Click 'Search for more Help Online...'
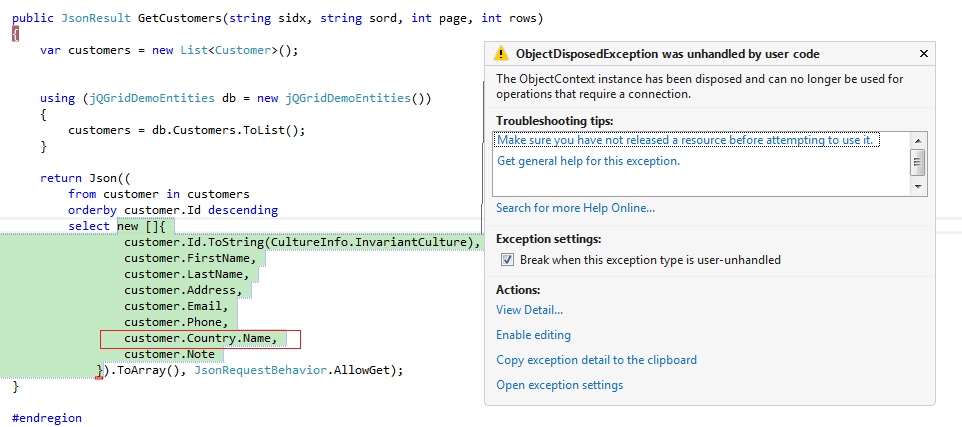The height and width of the screenshot is (427, 962). click(575, 208)
